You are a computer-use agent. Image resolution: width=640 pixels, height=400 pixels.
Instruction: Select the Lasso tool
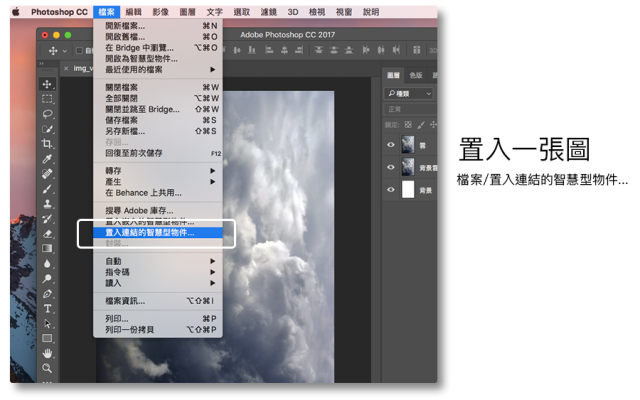pyautogui.click(x=47, y=114)
